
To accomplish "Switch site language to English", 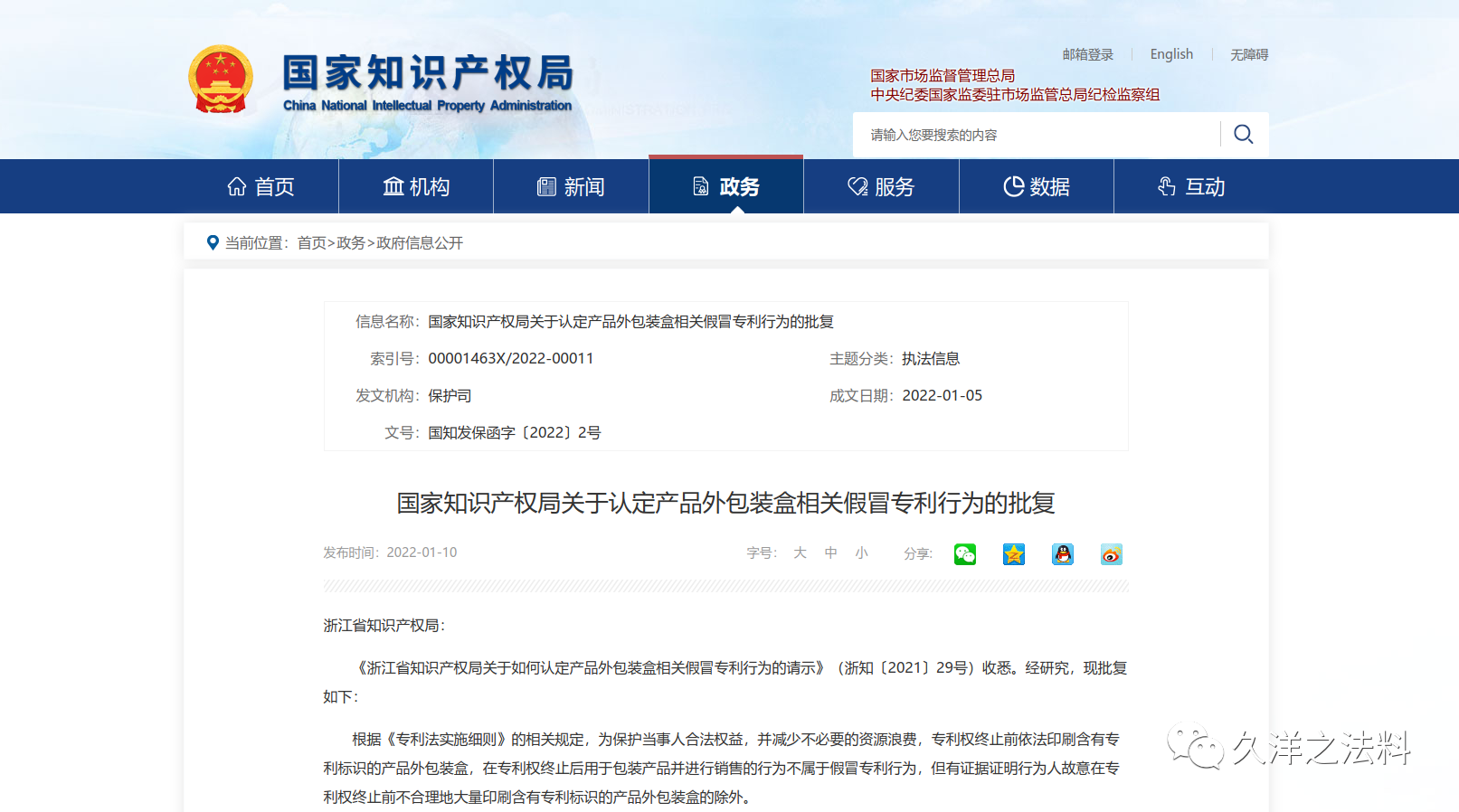I will pyautogui.click(x=1171, y=54).
